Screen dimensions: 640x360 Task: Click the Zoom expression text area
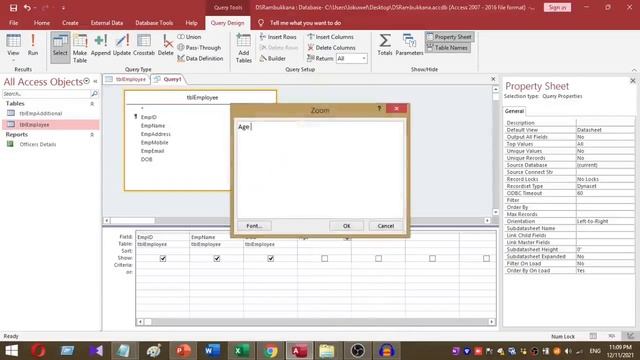pos(320,169)
